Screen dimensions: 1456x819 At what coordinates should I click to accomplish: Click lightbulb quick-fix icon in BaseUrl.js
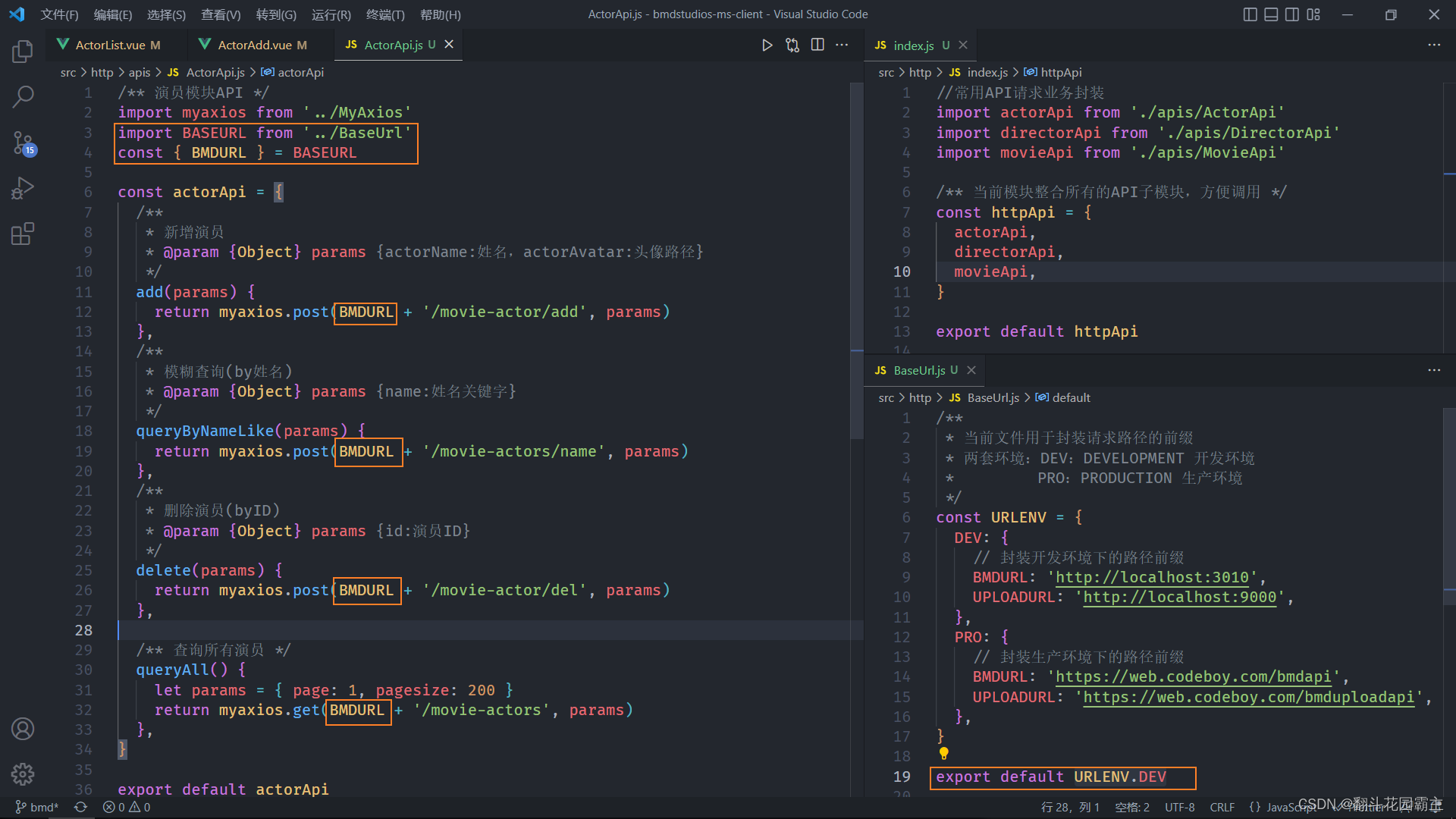(x=944, y=753)
